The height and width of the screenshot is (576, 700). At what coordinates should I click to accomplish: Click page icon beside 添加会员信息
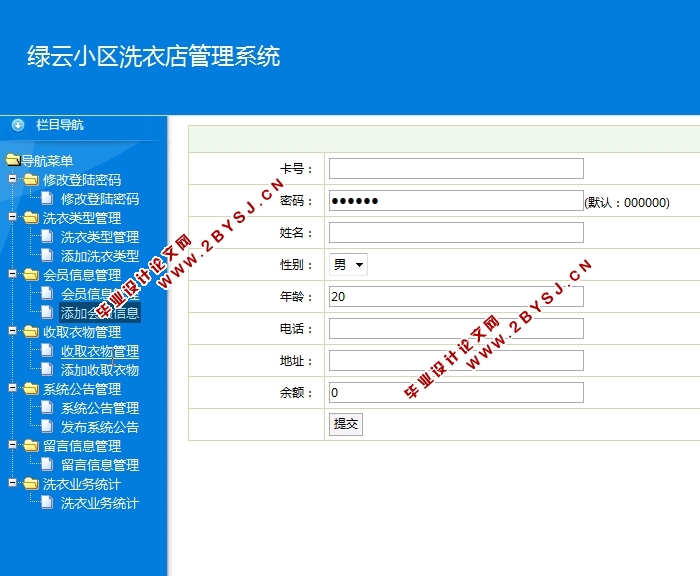pyautogui.click(x=47, y=313)
